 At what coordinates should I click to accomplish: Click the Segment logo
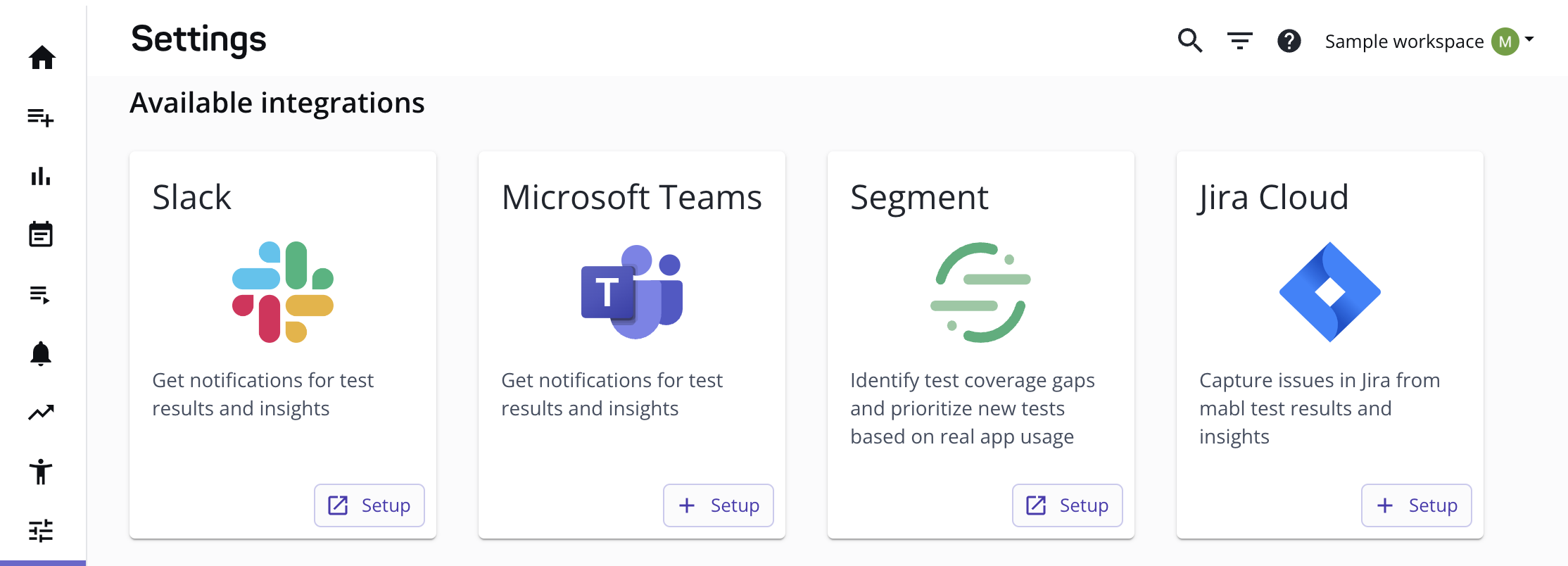point(980,292)
